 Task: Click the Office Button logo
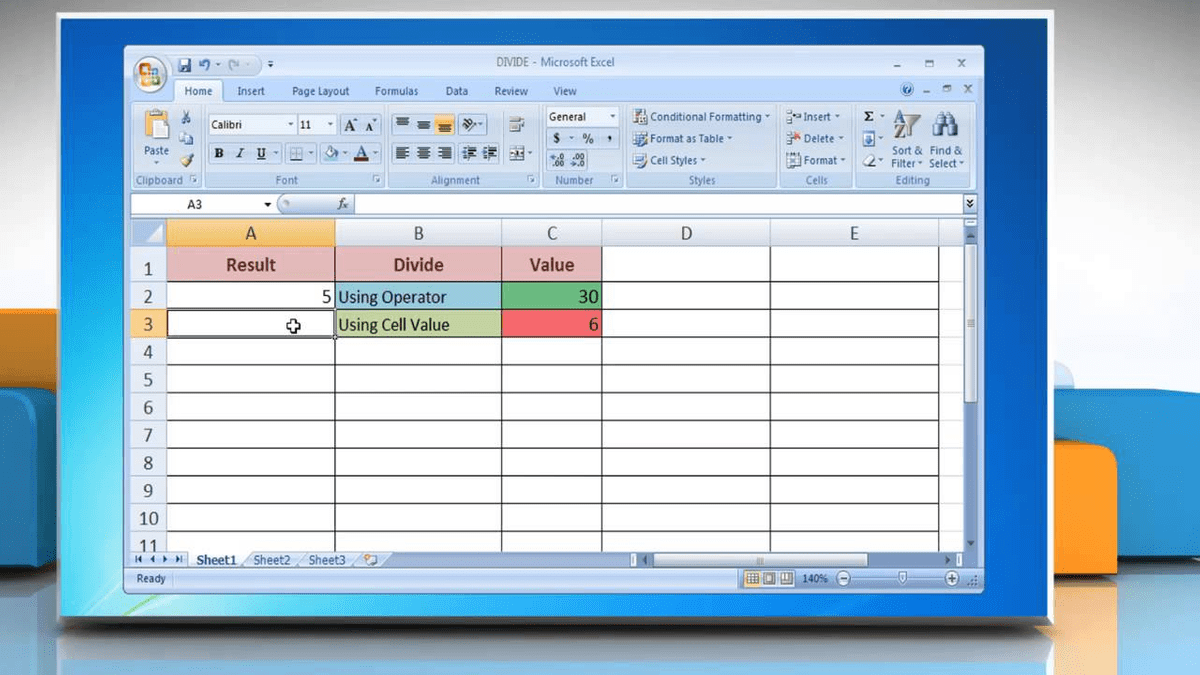pyautogui.click(x=151, y=73)
